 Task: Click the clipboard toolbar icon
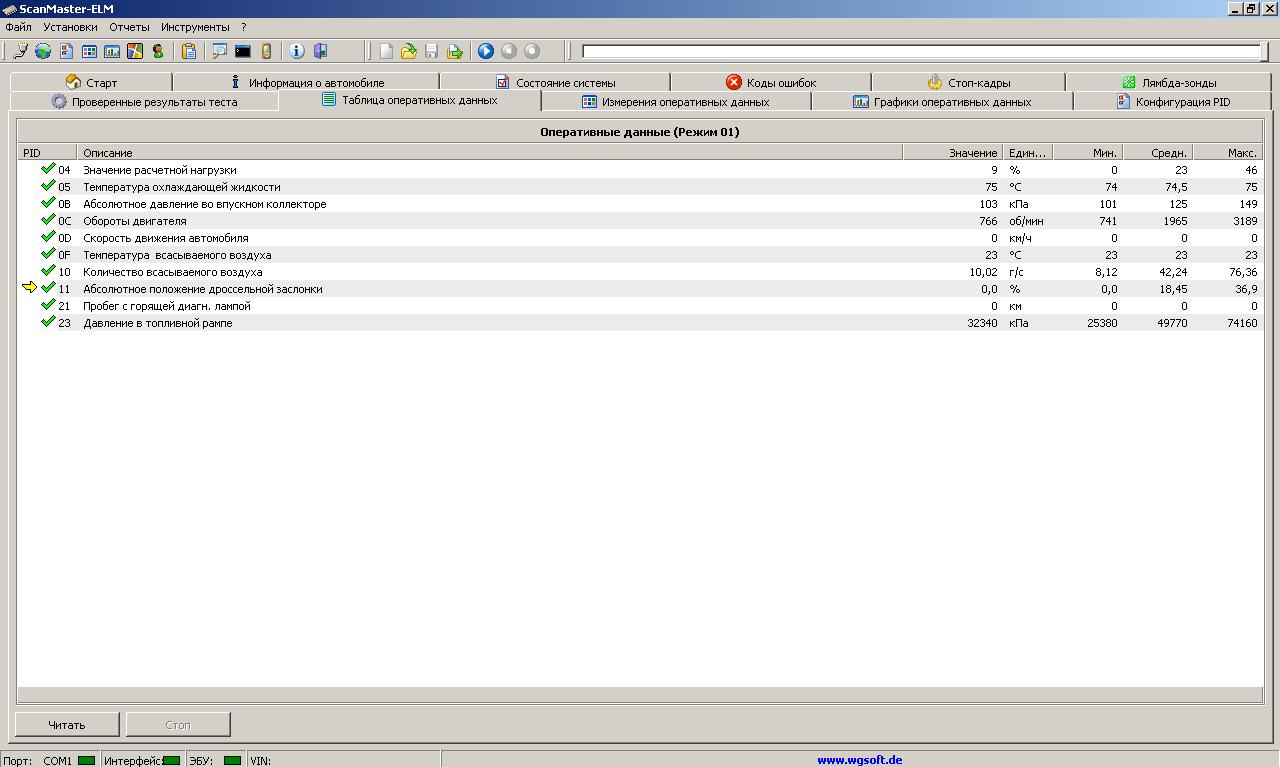pos(189,51)
